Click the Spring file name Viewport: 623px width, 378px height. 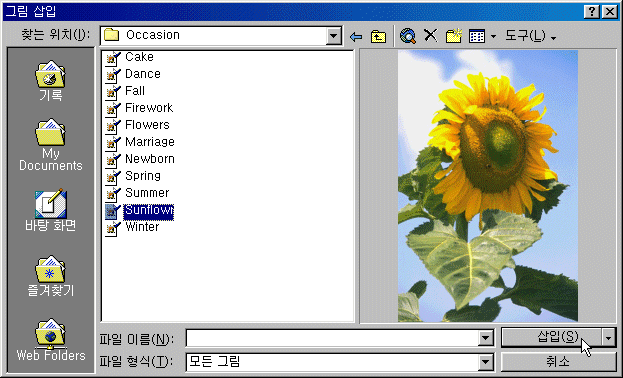point(143,176)
